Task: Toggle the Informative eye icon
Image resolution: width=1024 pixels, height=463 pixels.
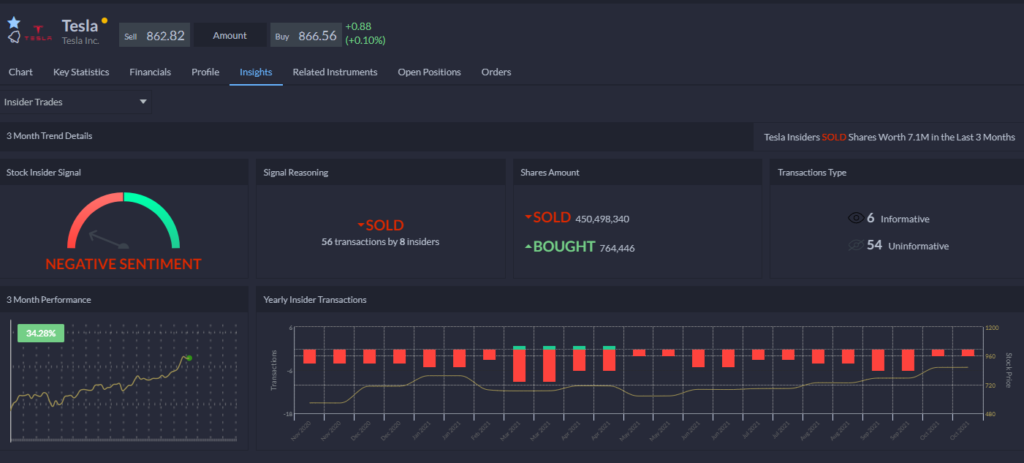Action: pos(855,217)
